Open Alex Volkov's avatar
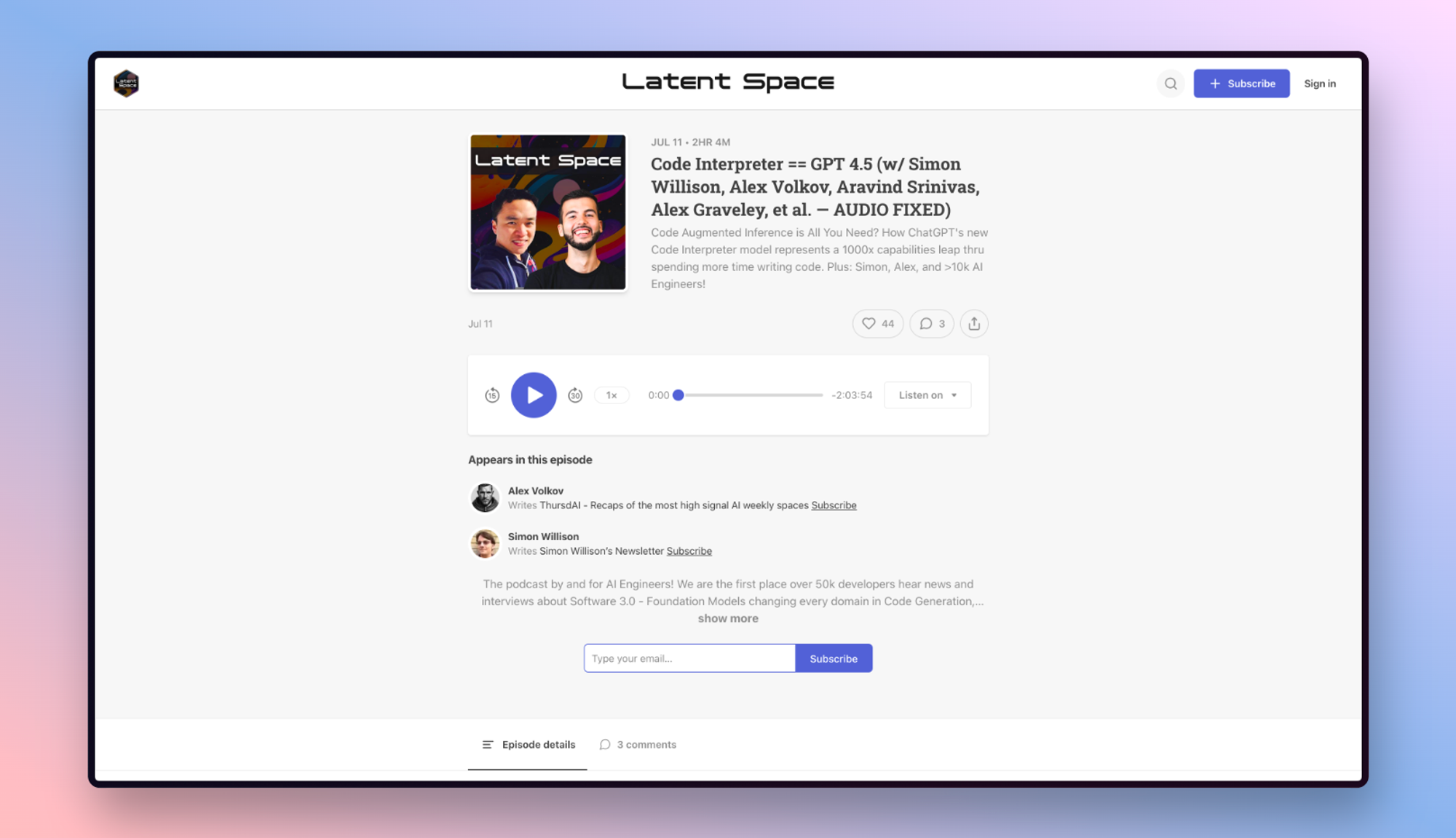The height and width of the screenshot is (838, 1456). click(485, 497)
